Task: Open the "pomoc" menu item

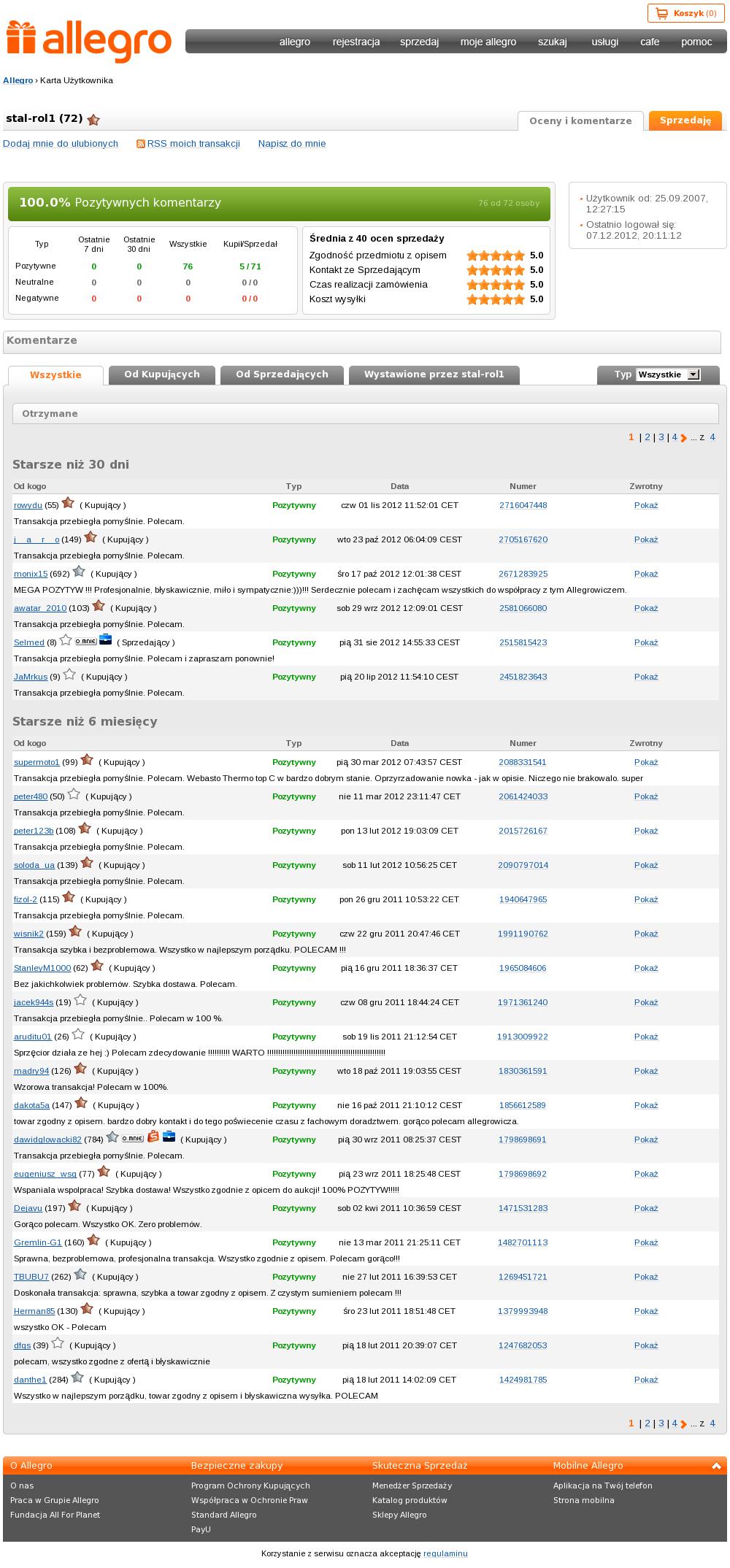Action: (x=696, y=42)
